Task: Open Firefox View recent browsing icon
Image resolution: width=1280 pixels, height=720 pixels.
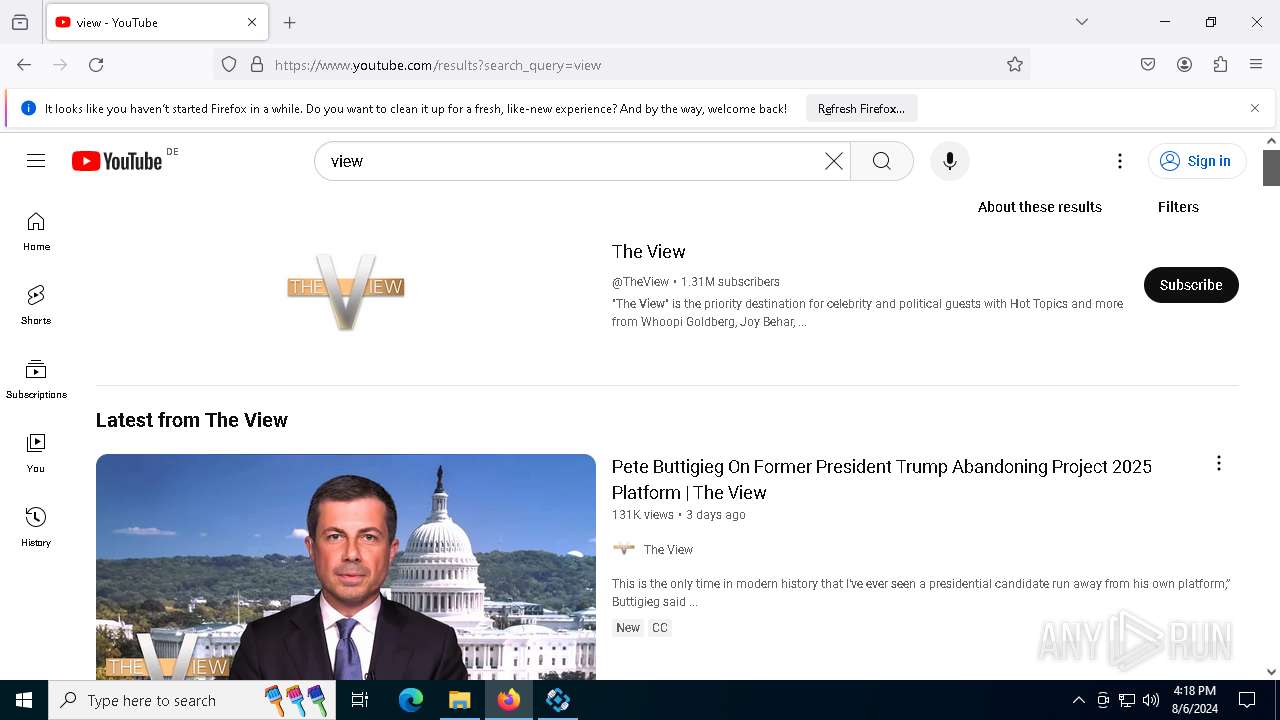Action: coord(20,22)
